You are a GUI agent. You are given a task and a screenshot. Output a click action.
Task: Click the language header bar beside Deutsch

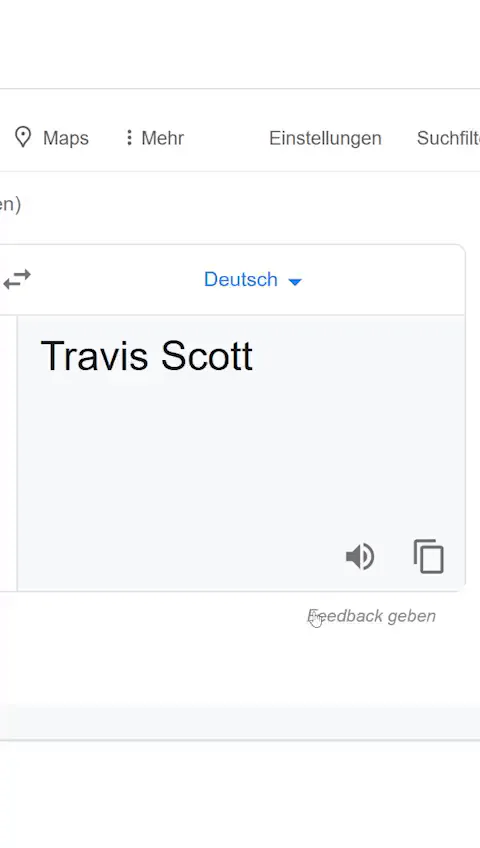point(378,280)
